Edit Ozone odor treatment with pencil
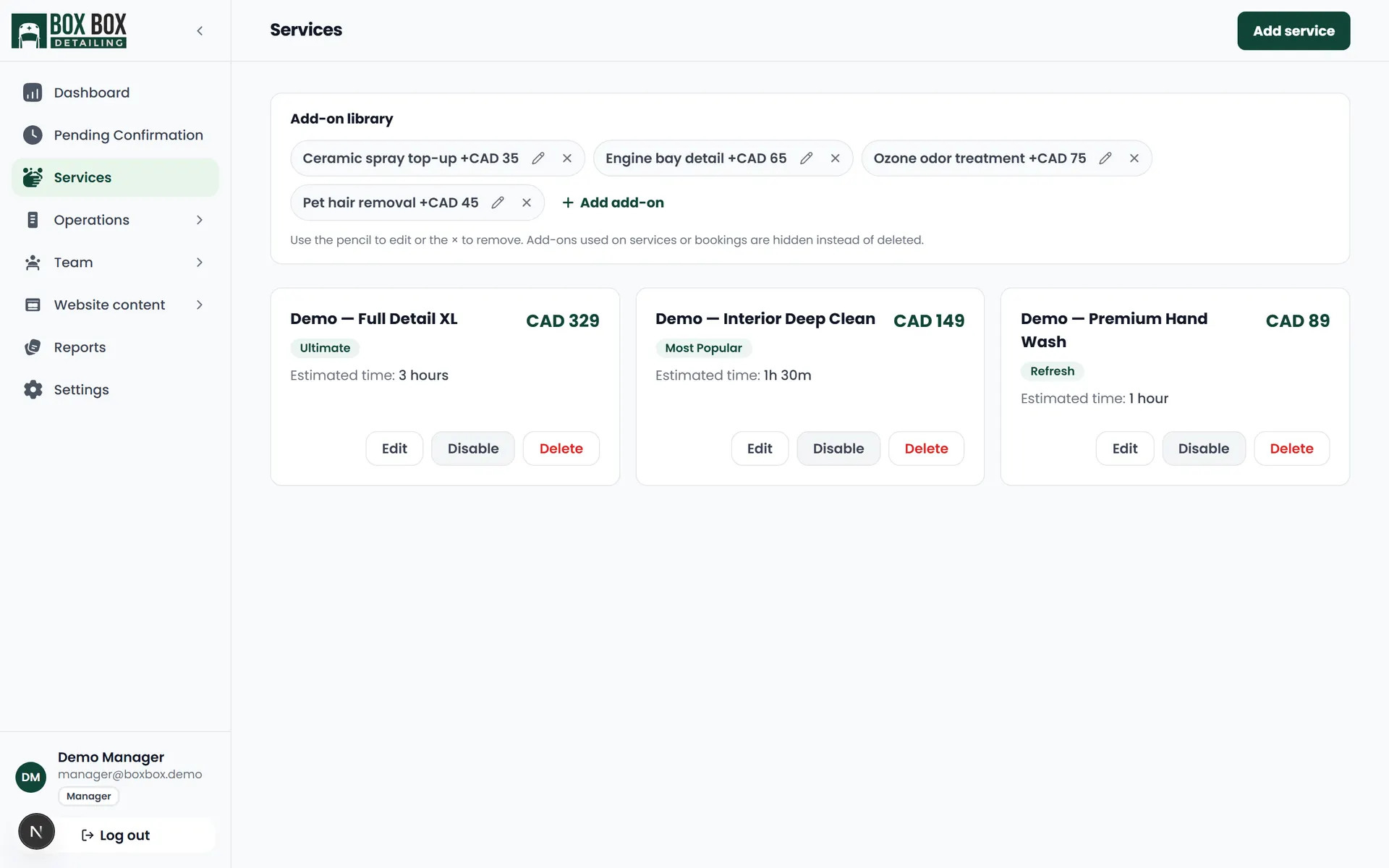The image size is (1389, 868). click(1105, 158)
